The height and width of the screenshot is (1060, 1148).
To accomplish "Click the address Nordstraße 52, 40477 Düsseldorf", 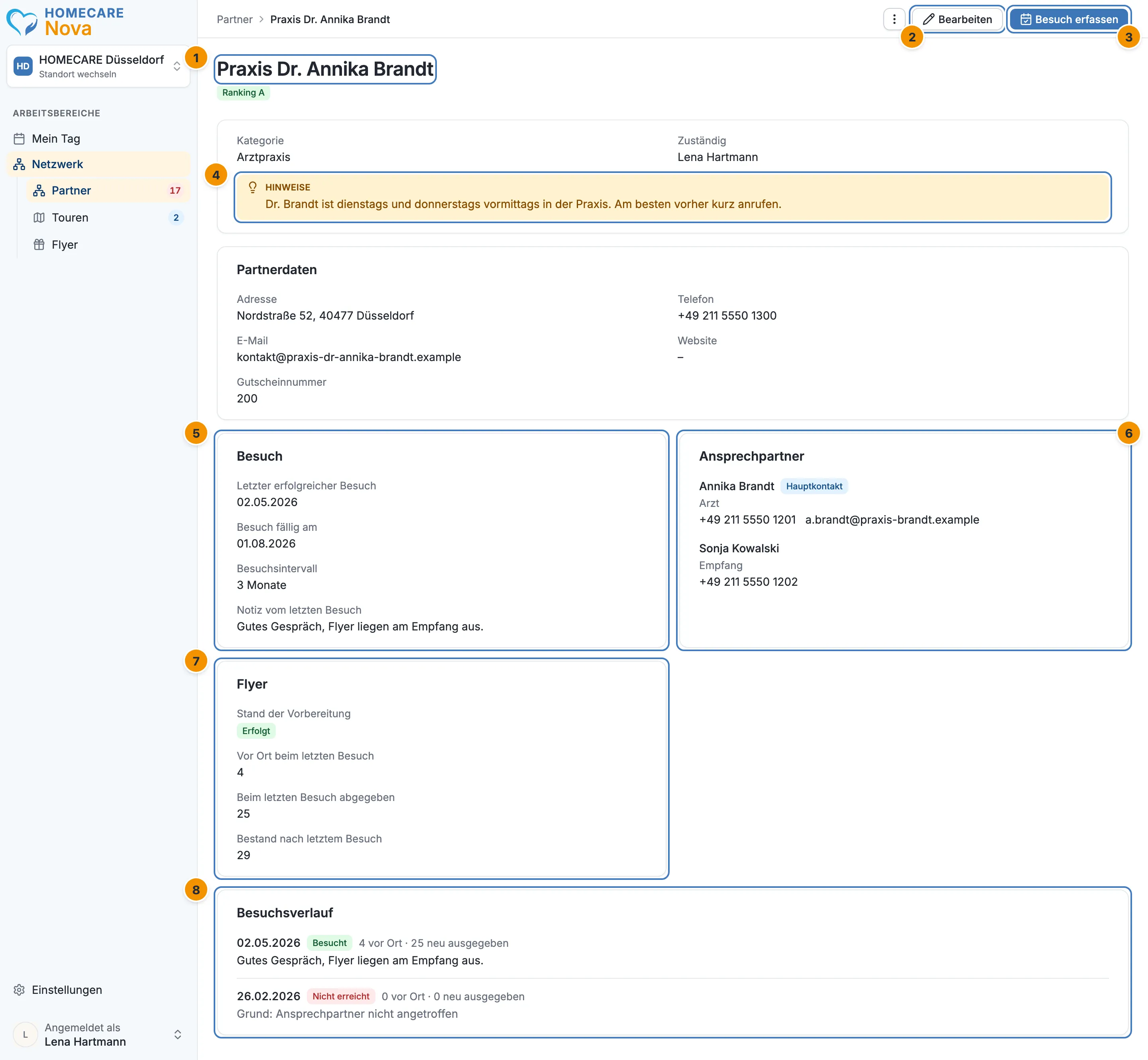I will (x=325, y=316).
